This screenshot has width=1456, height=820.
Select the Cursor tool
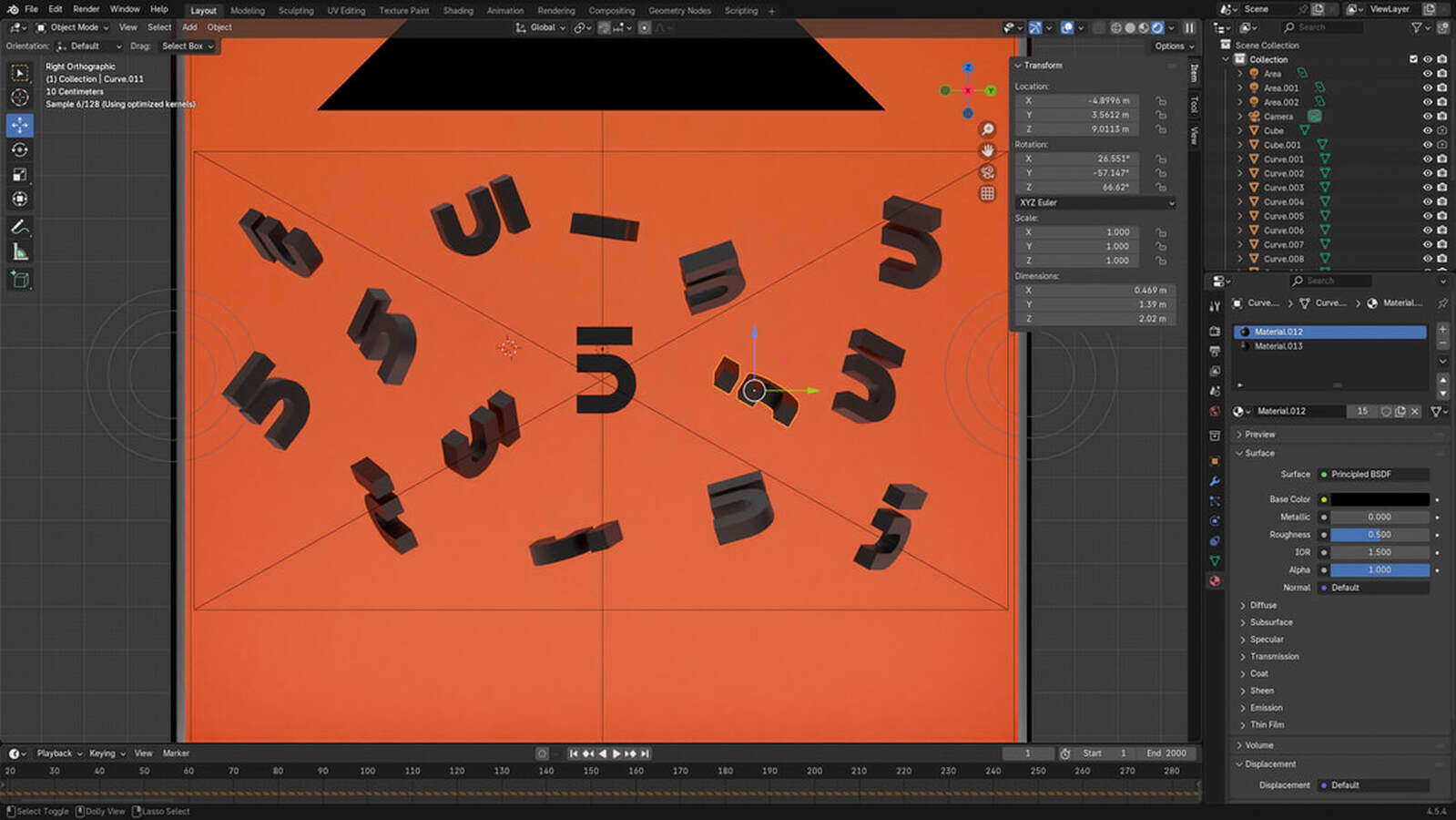(x=20, y=97)
